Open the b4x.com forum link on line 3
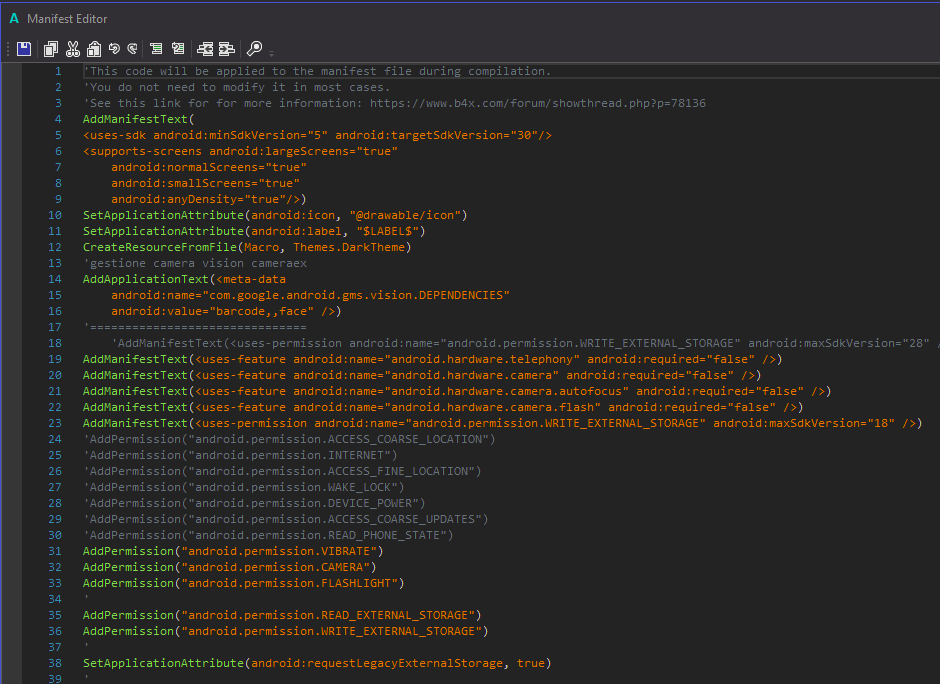940x684 pixels. click(537, 103)
